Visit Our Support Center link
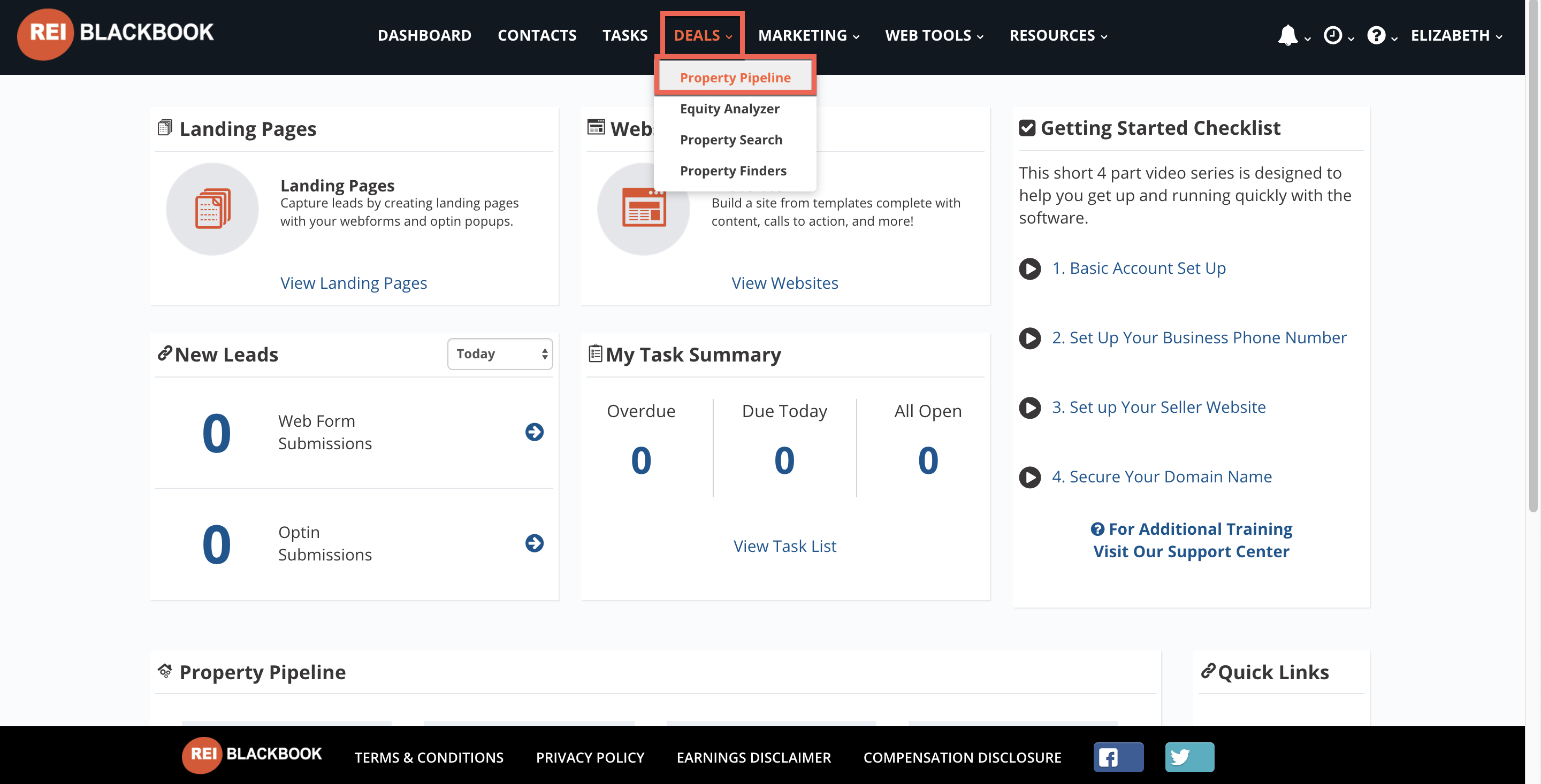Image resolution: width=1541 pixels, height=784 pixels. point(1191,551)
